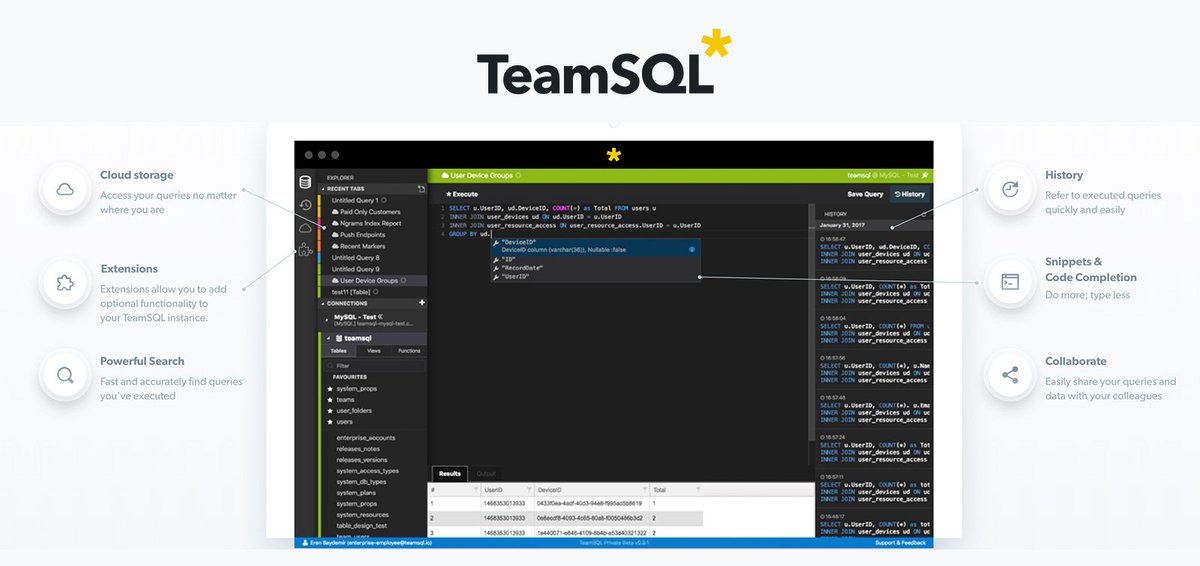Click the Cloud storage feature icon
This screenshot has width=1200, height=566.
(x=65, y=188)
